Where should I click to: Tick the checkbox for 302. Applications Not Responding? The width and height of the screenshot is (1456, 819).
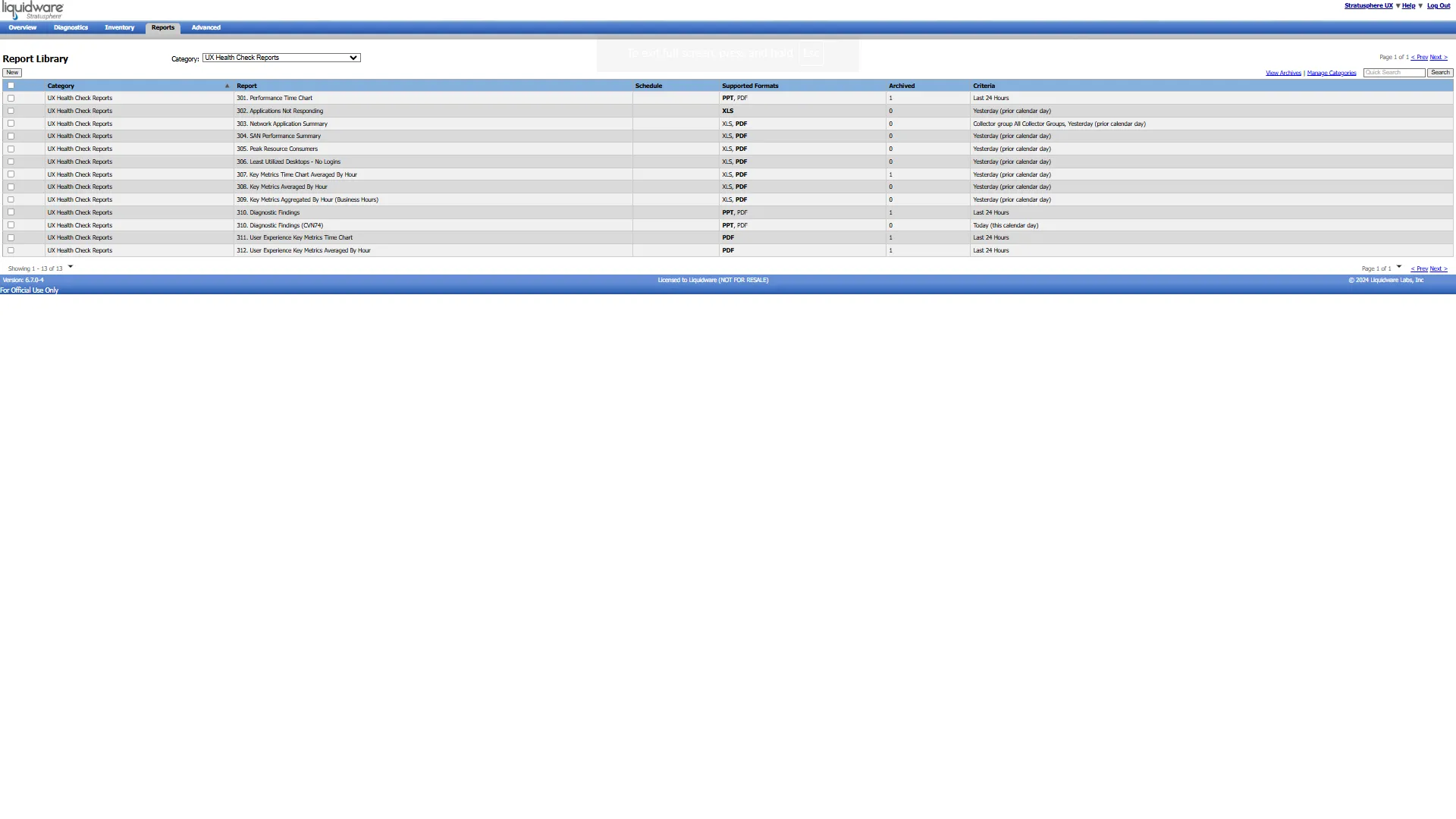[11, 111]
